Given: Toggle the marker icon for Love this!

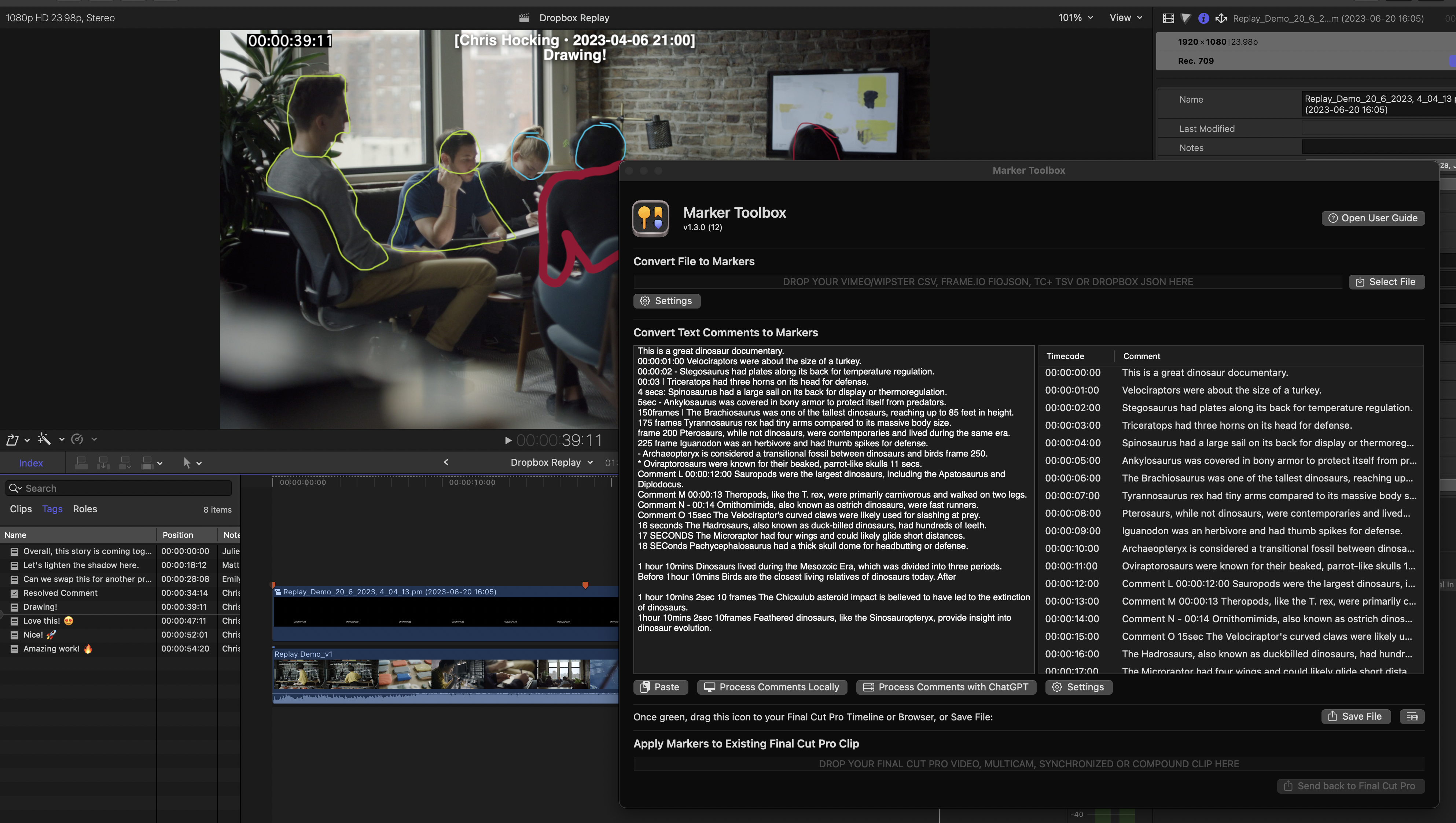Looking at the screenshot, I should (x=14, y=621).
